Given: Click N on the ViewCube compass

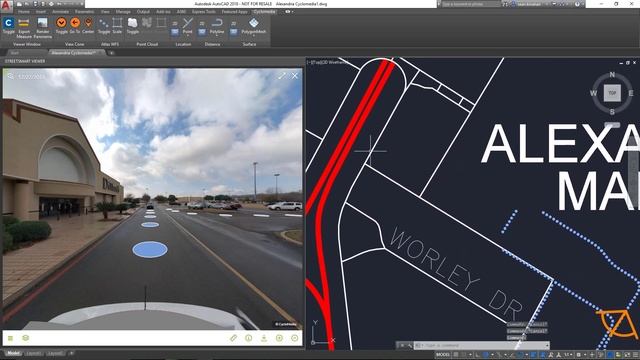Looking at the screenshot, I should click(612, 74).
